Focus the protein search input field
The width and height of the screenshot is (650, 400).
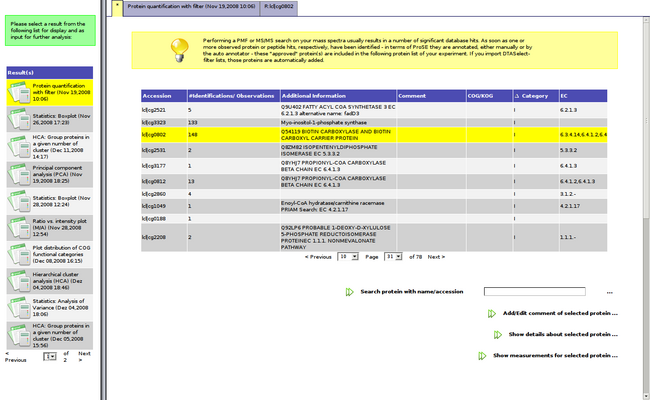pos(535,292)
